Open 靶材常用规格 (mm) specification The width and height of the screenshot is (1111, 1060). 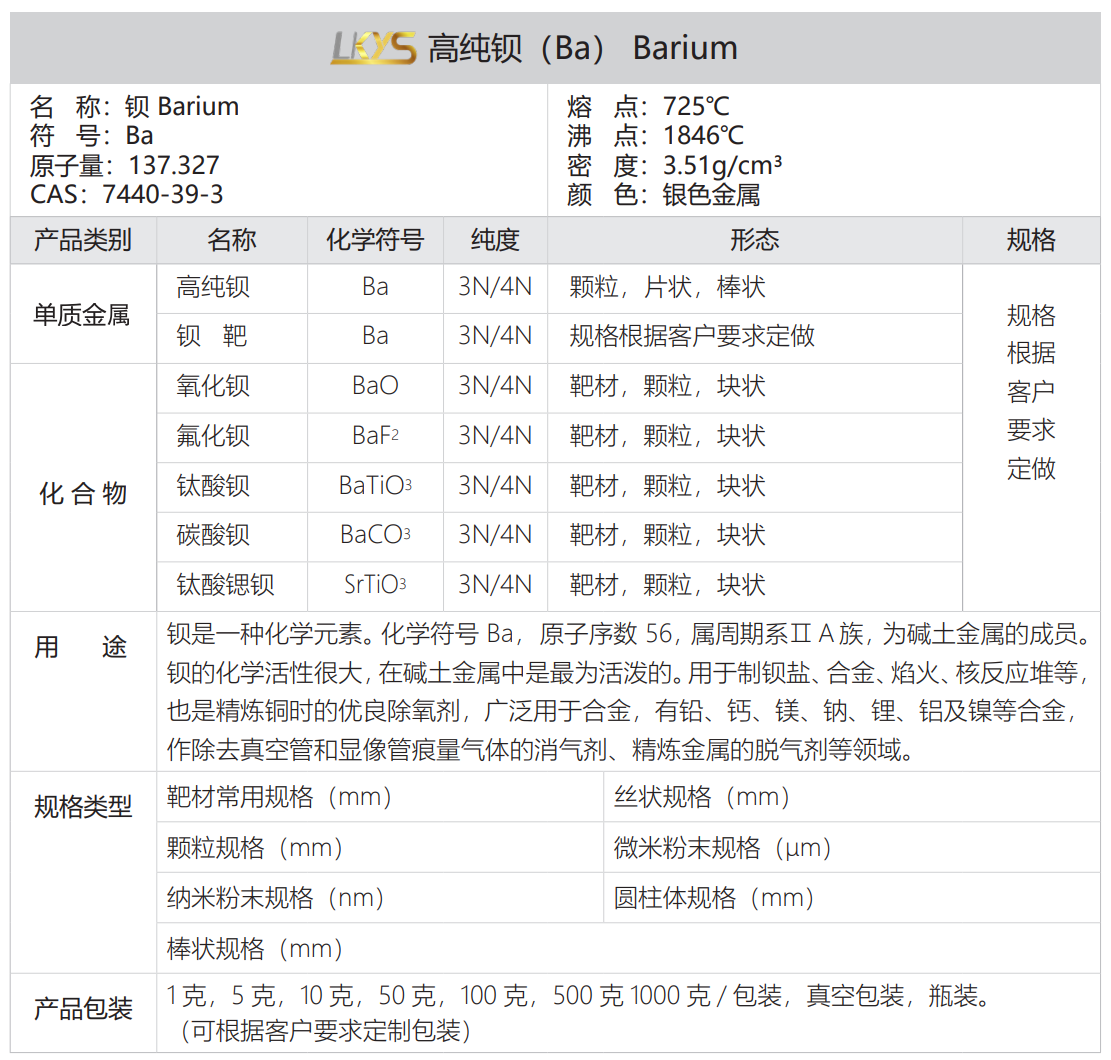280,797
